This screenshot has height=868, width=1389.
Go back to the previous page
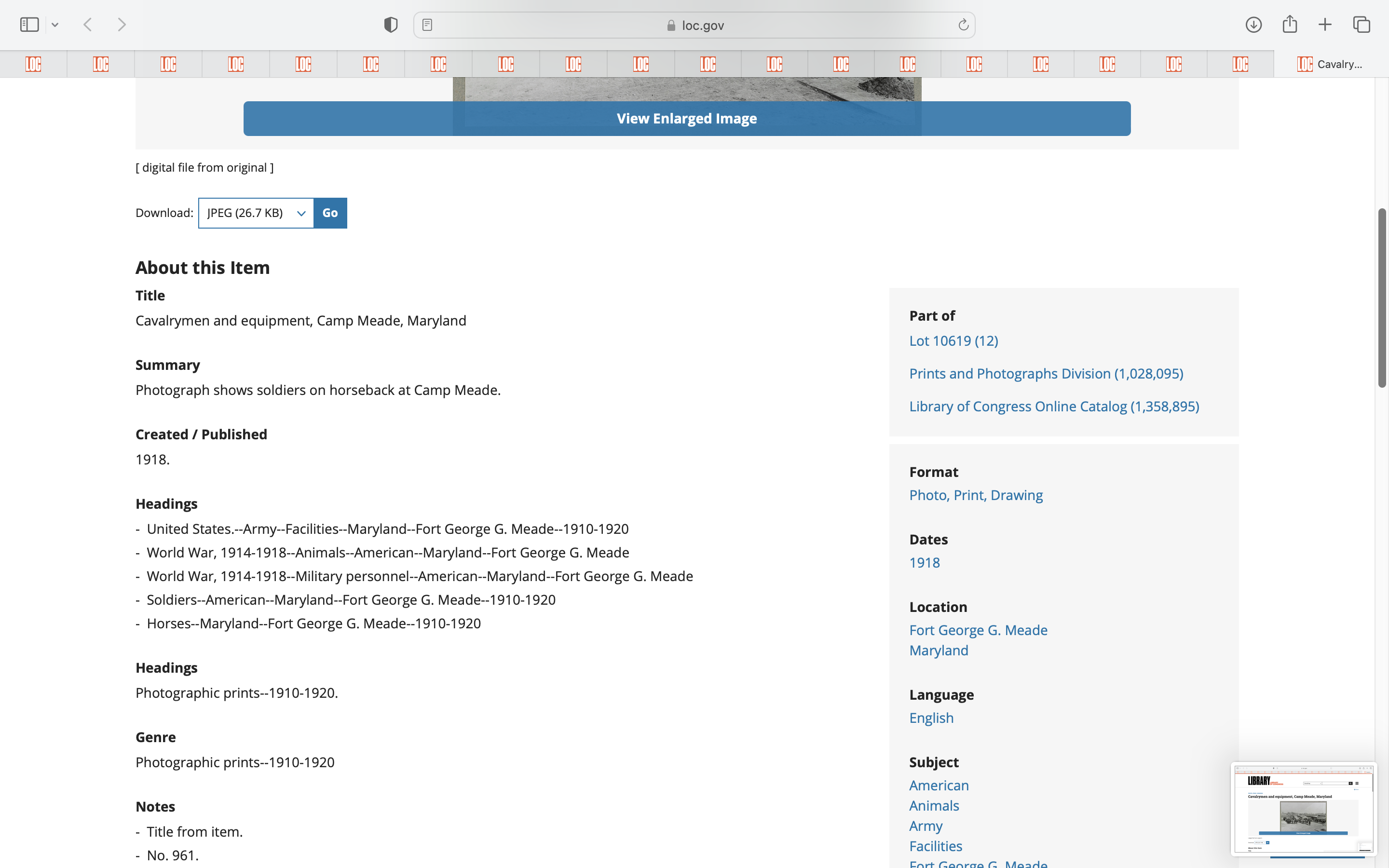pyautogui.click(x=88, y=25)
